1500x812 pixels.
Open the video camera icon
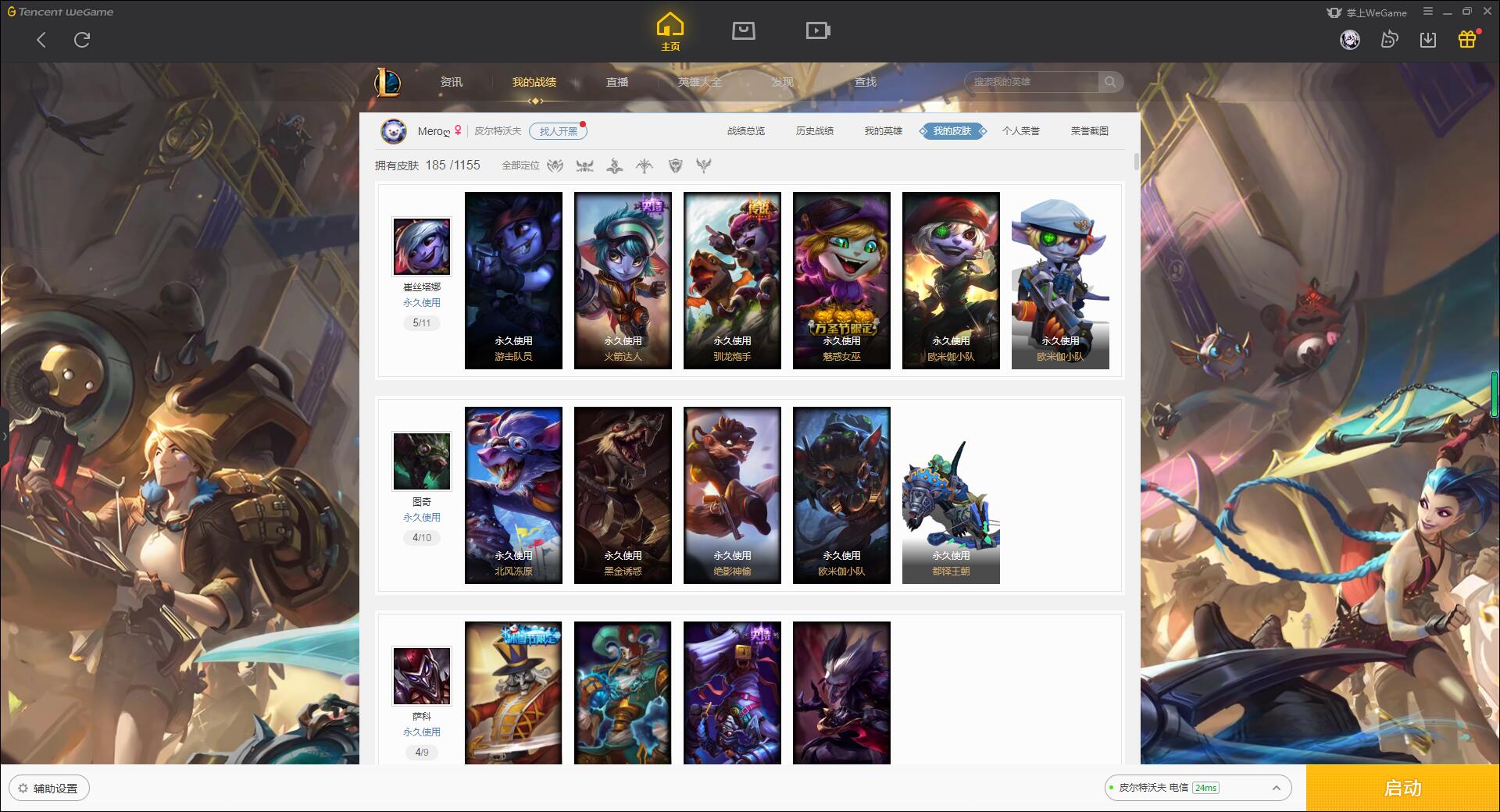(818, 31)
